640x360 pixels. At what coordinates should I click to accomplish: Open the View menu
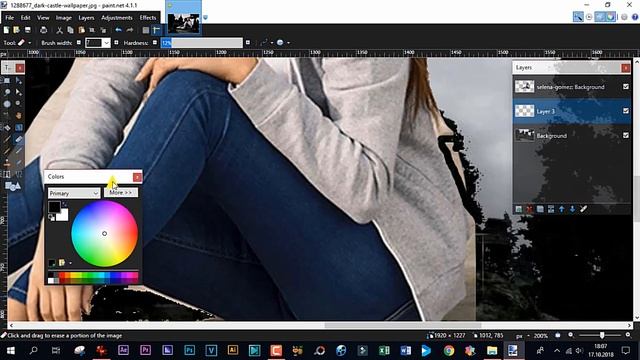[43, 18]
